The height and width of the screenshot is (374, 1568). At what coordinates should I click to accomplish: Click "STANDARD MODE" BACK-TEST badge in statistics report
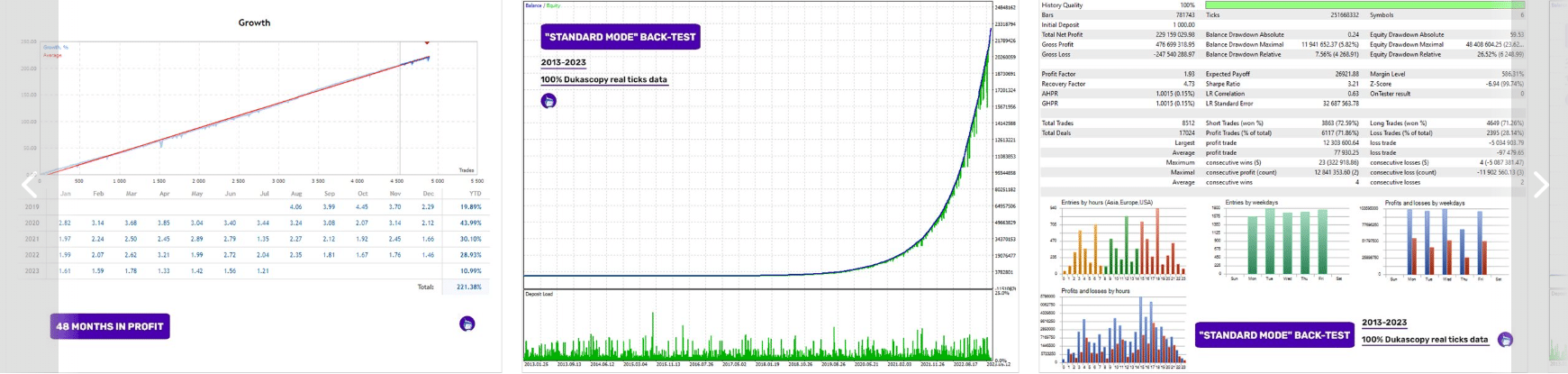click(x=1273, y=335)
